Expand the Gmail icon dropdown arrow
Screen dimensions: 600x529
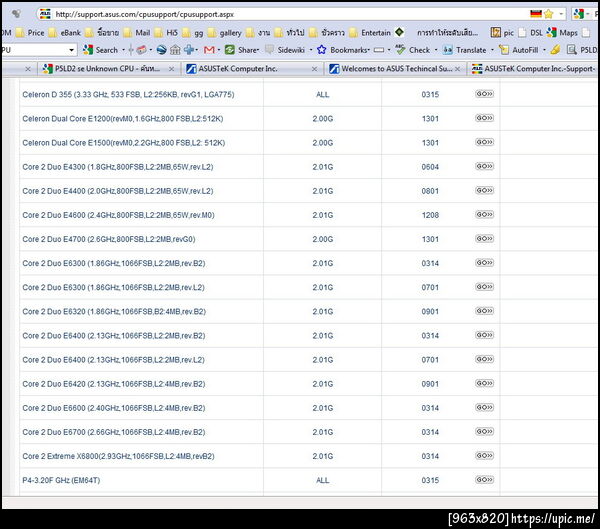(x=218, y=50)
